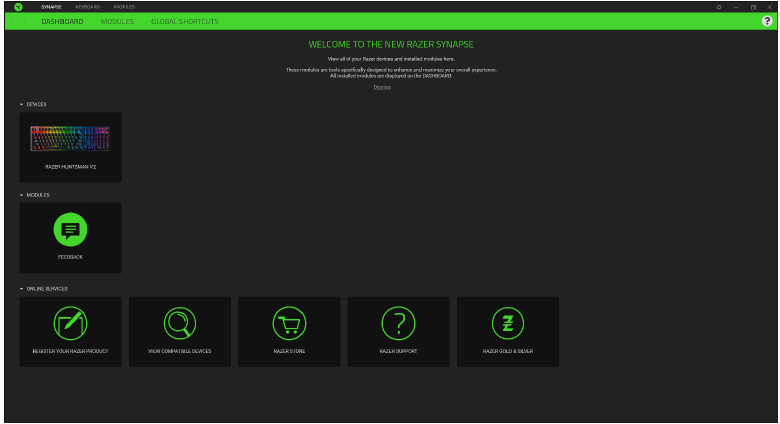Switch to the Profiles top tab
Screen dimensions: 780x424
pyautogui.click(x=124, y=7)
